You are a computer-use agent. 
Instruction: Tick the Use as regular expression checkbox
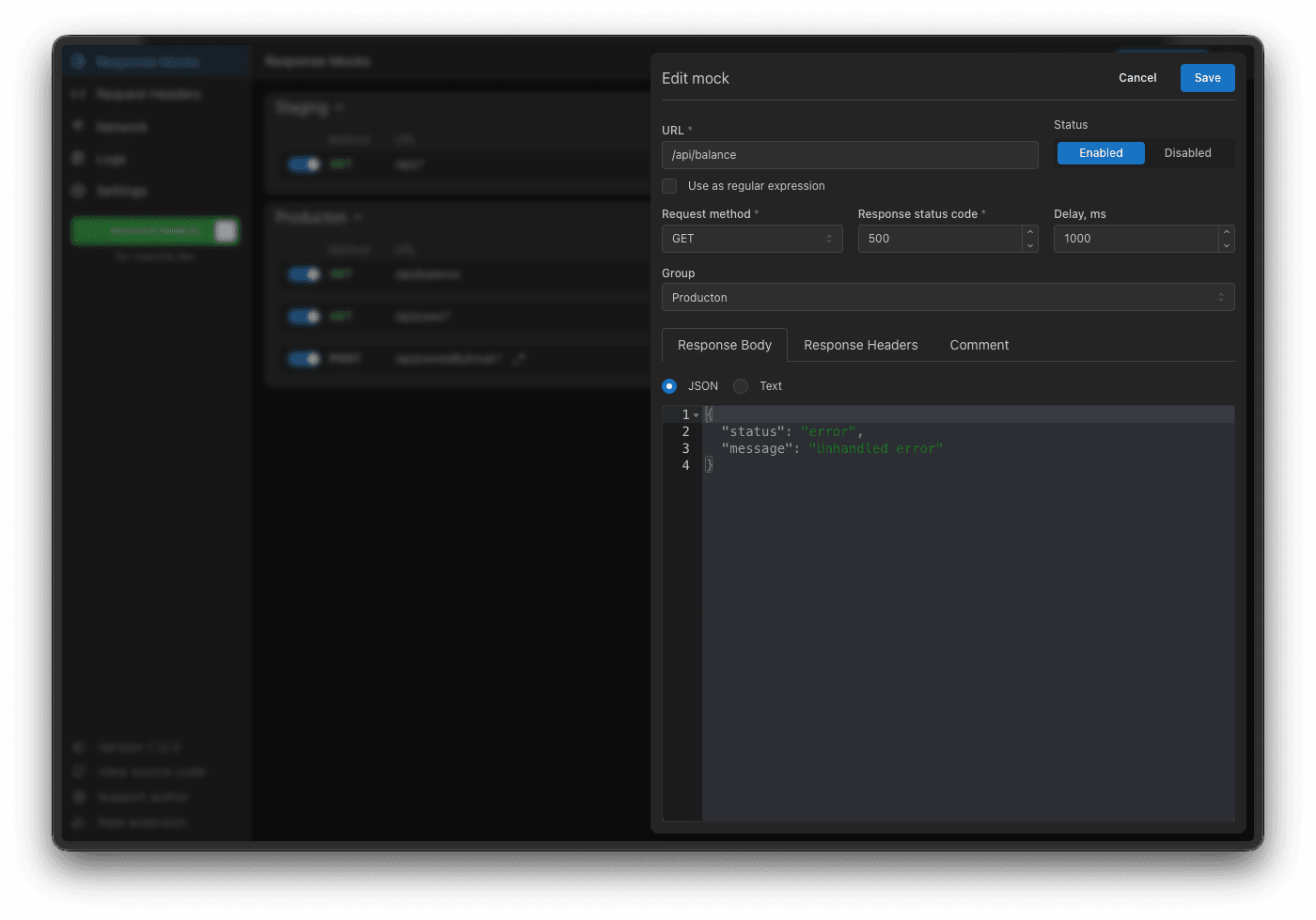pos(669,186)
